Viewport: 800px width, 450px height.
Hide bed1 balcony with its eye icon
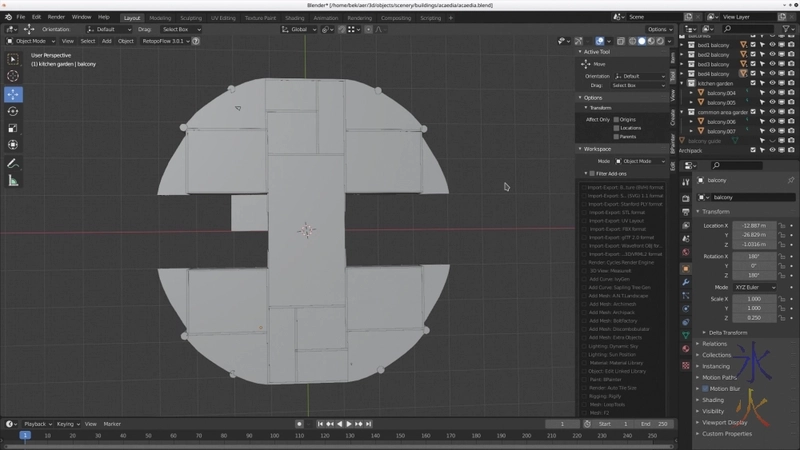point(771,45)
